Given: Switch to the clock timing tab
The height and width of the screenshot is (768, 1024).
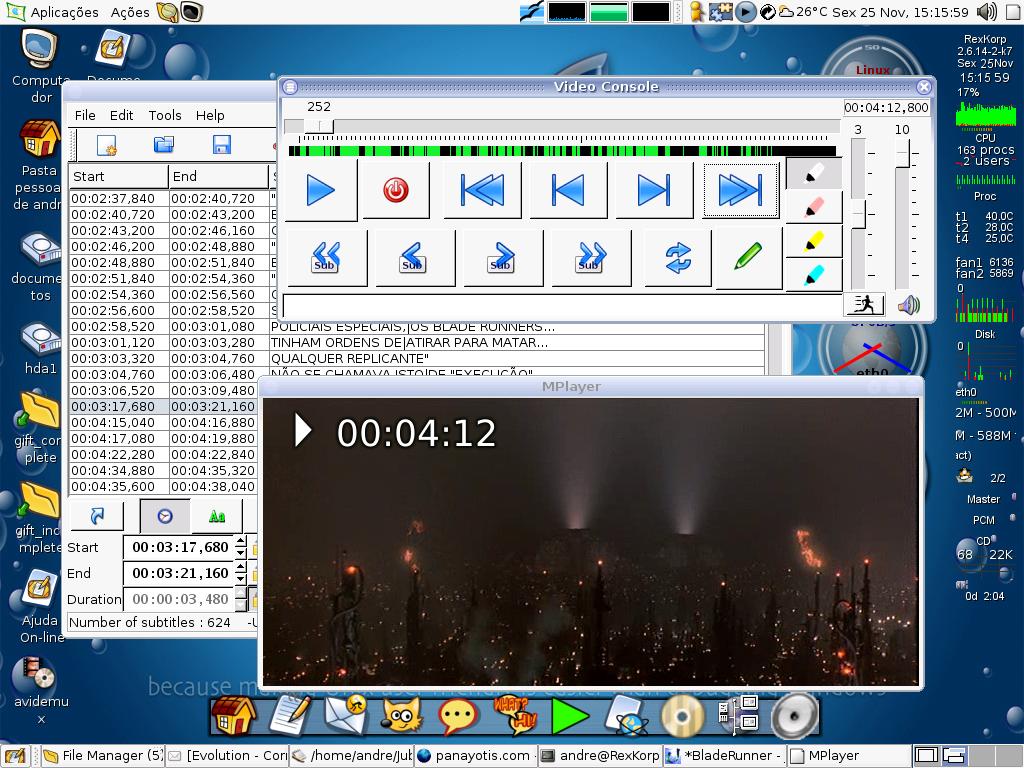Looking at the screenshot, I should (165, 517).
